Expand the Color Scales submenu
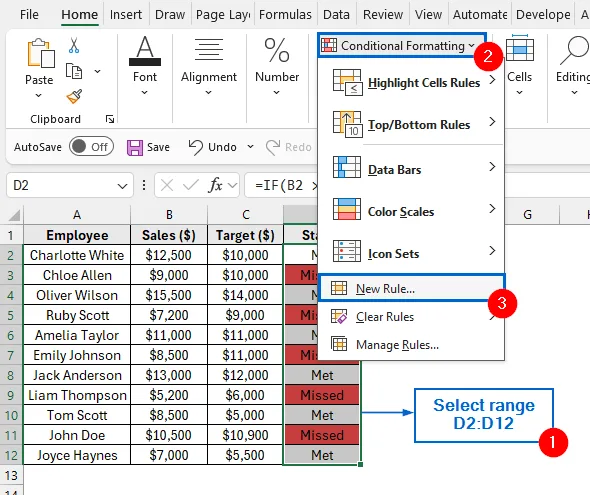 (411, 211)
